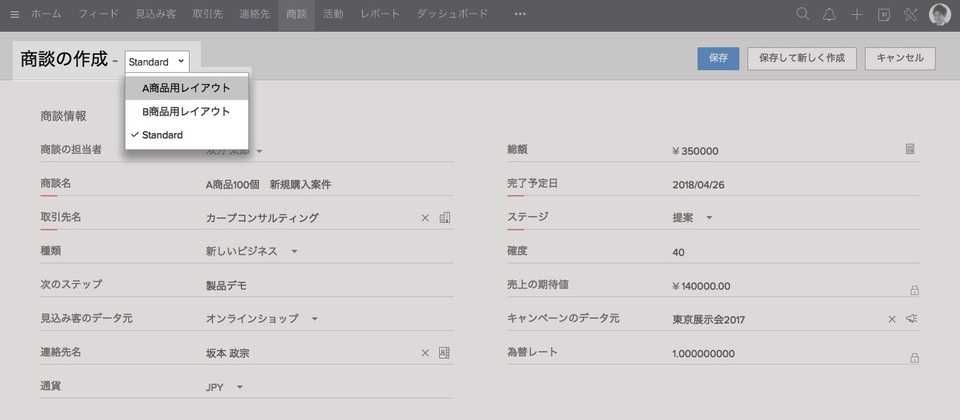Choose B商品用レイアウト layout option

pyautogui.click(x=186, y=112)
